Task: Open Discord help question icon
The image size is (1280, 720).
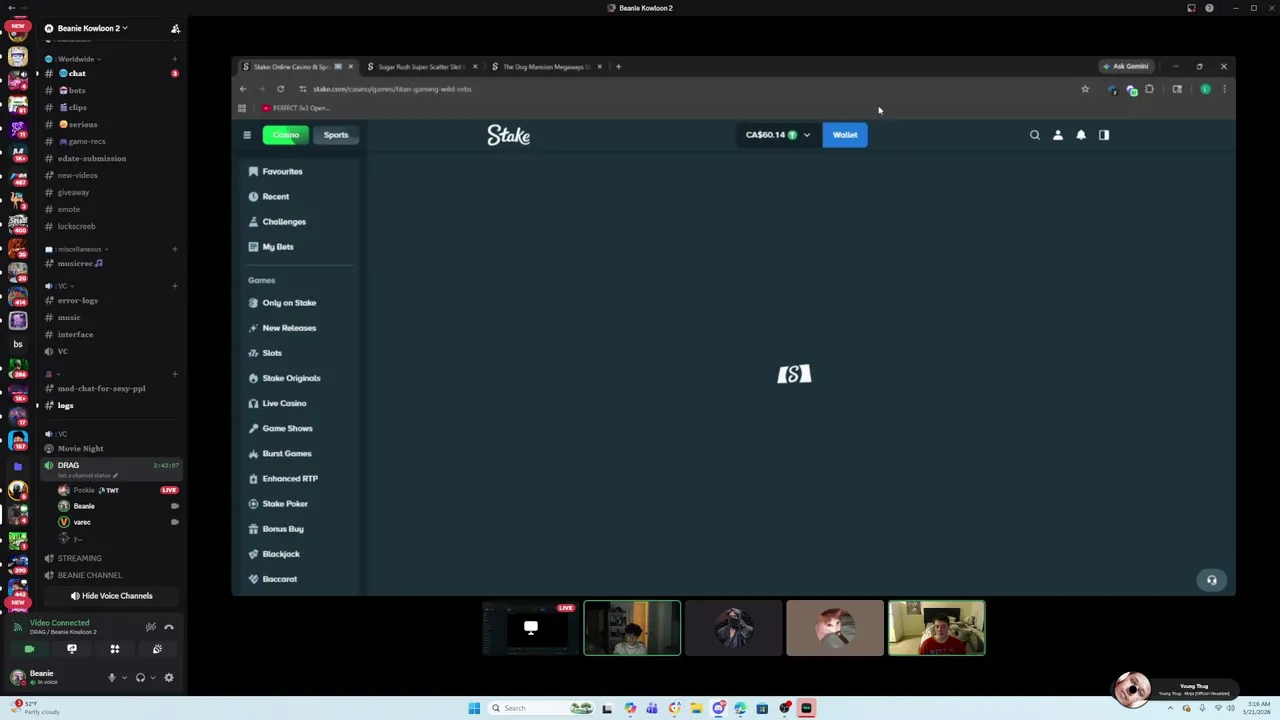Action: point(1209,8)
